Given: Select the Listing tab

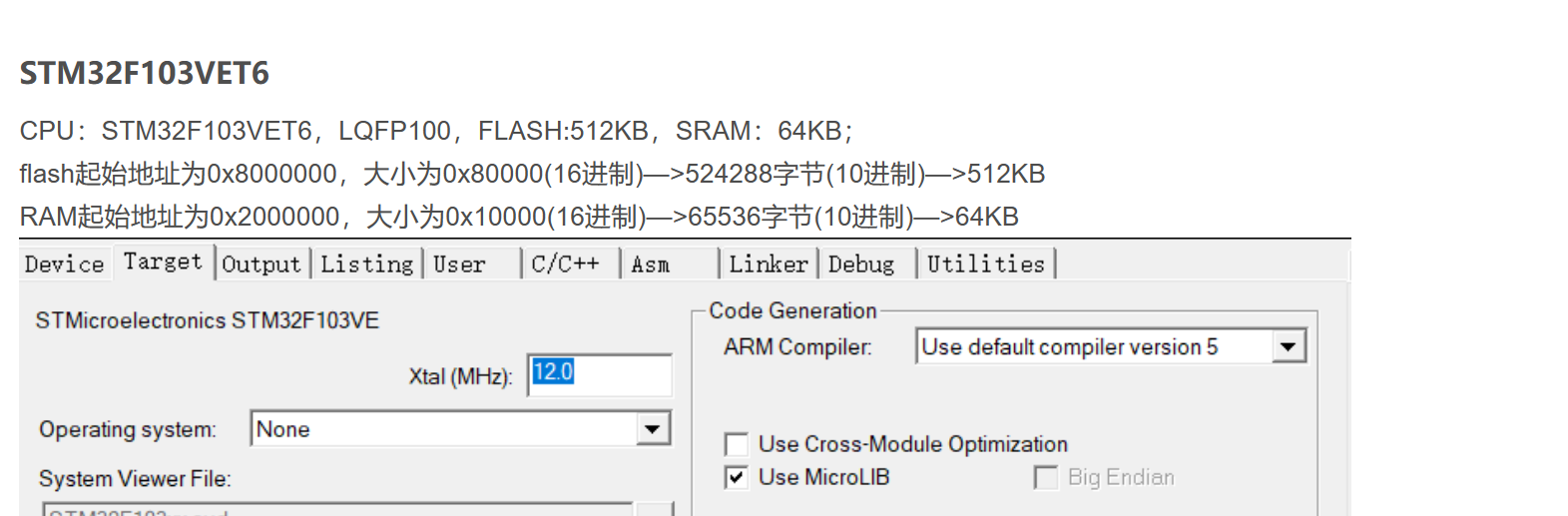Looking at the screenshot, I should tap(366, 264).
